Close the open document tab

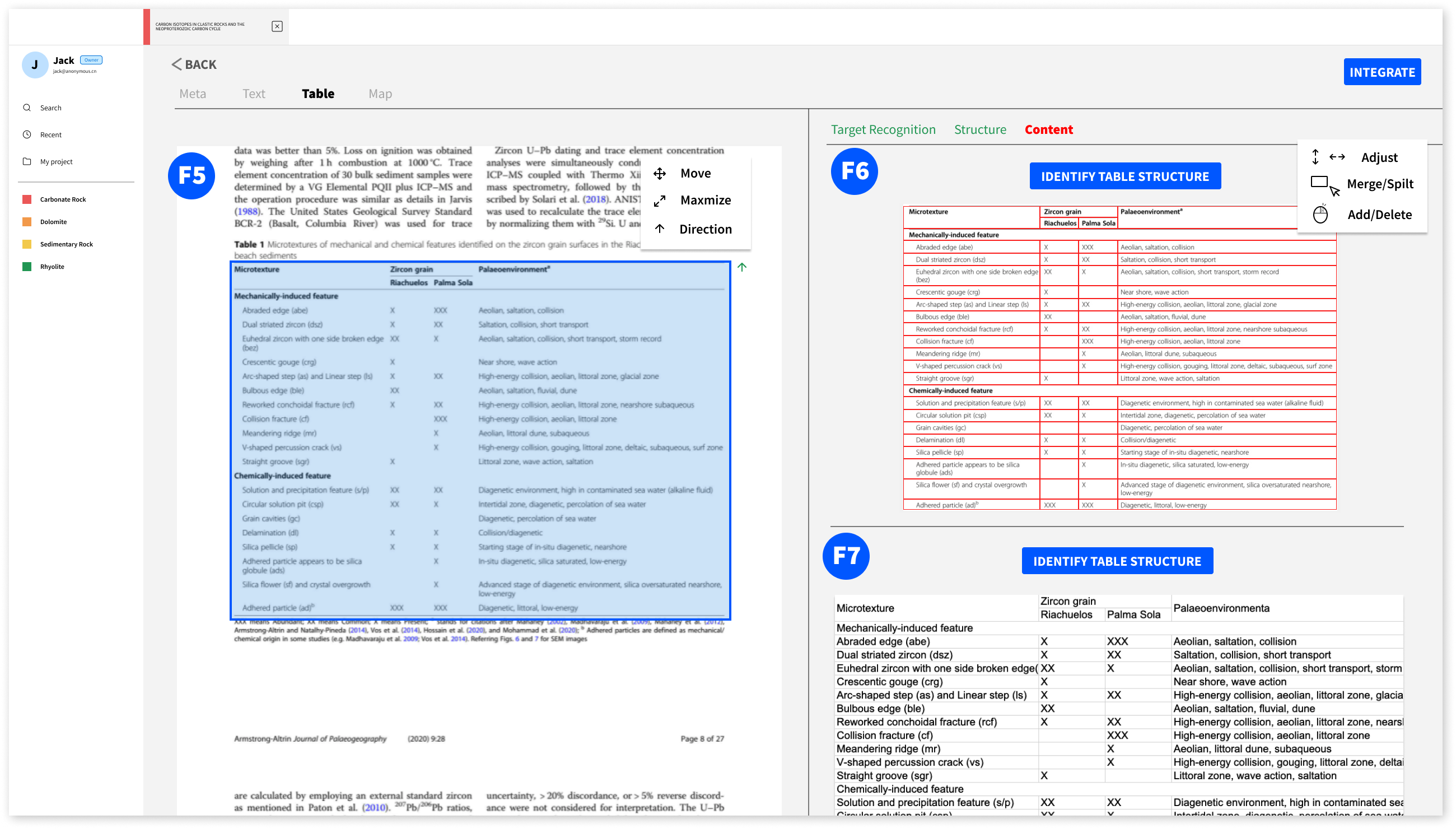[x=277, y=26]
